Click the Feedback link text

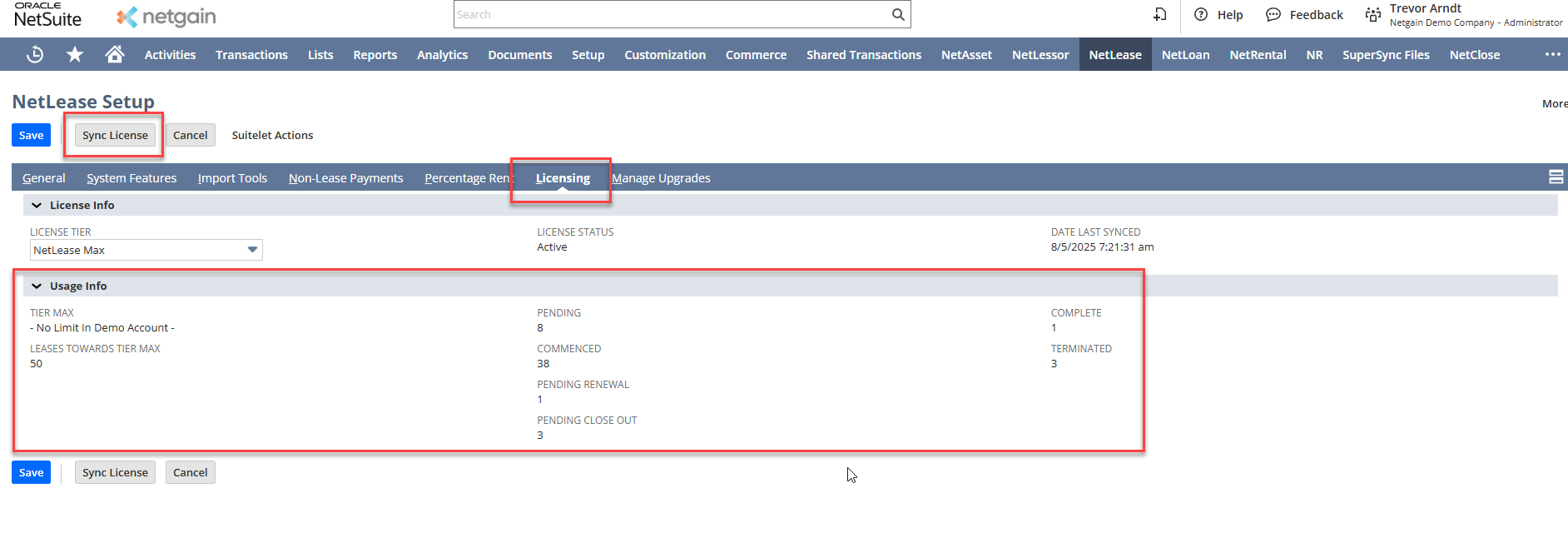(1316, 15)
